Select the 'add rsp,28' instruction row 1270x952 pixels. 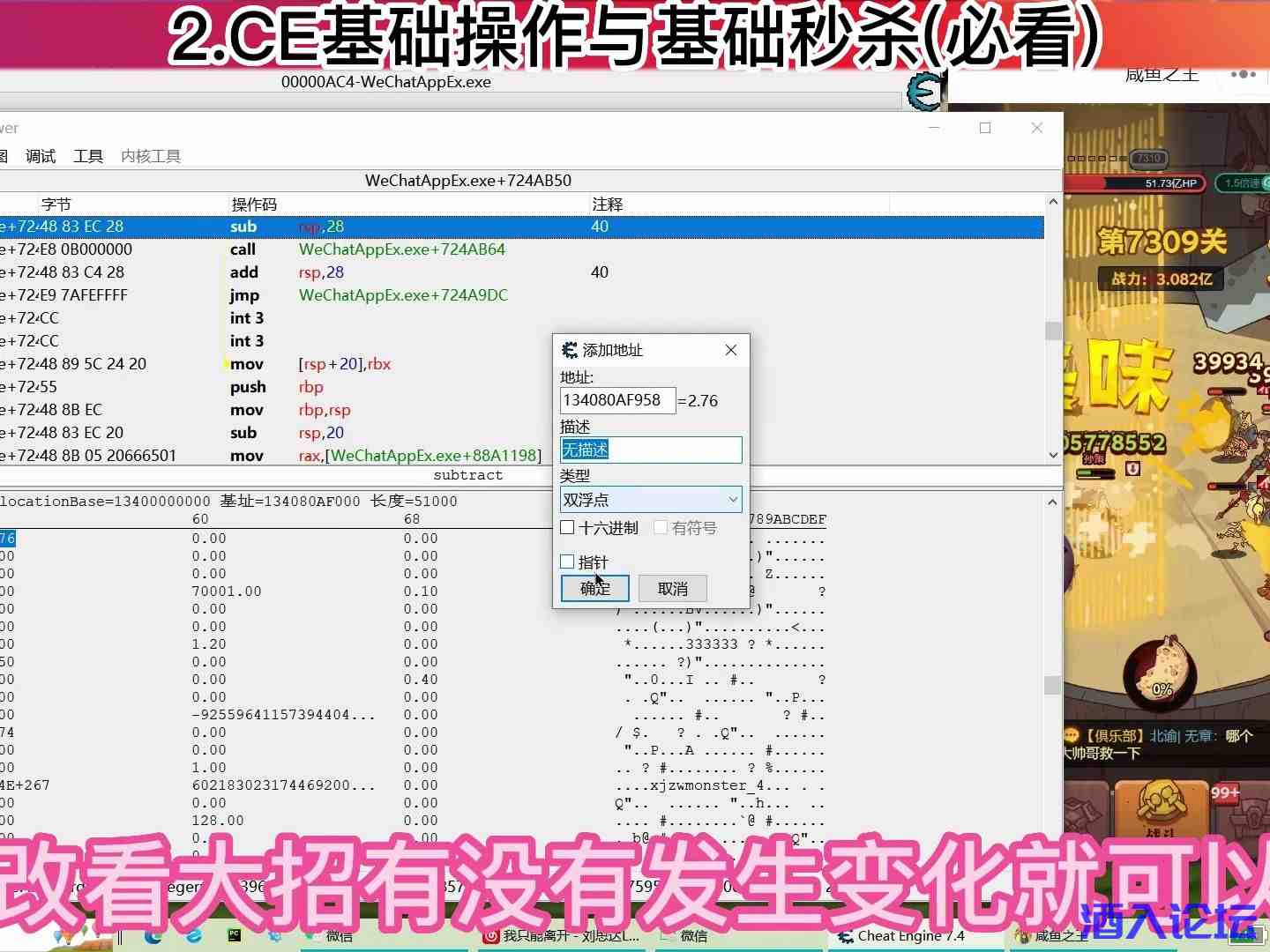click(522, 272)
